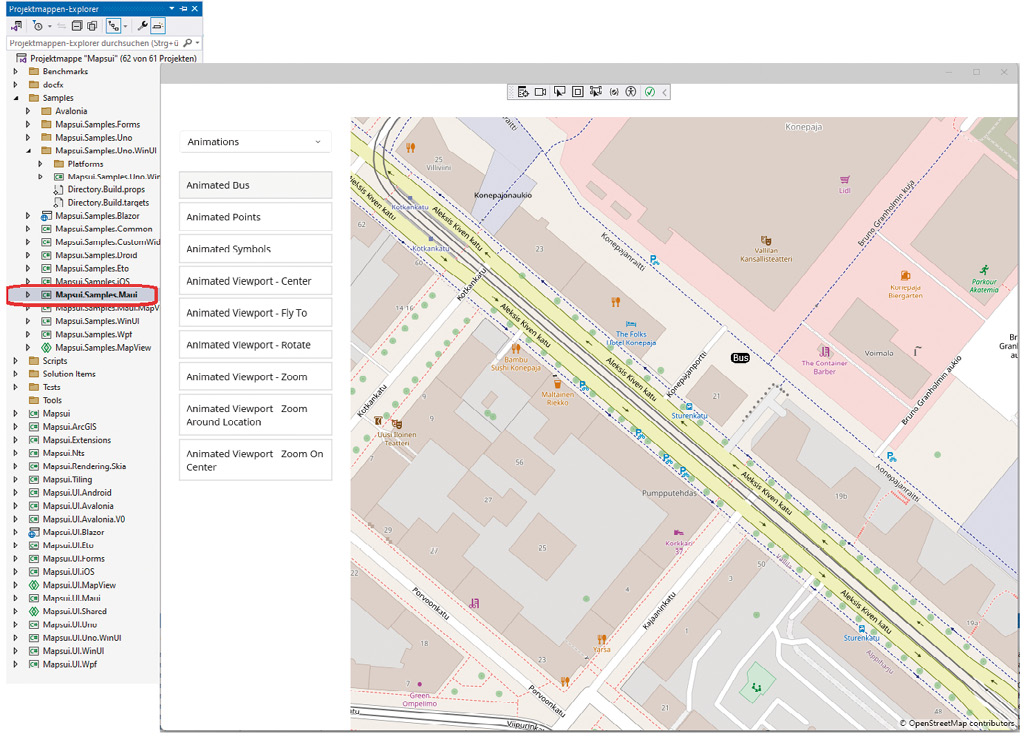
Task: Click the green diamond icon beside Mapsui.UI.Shared
Action: pos(34,611)
